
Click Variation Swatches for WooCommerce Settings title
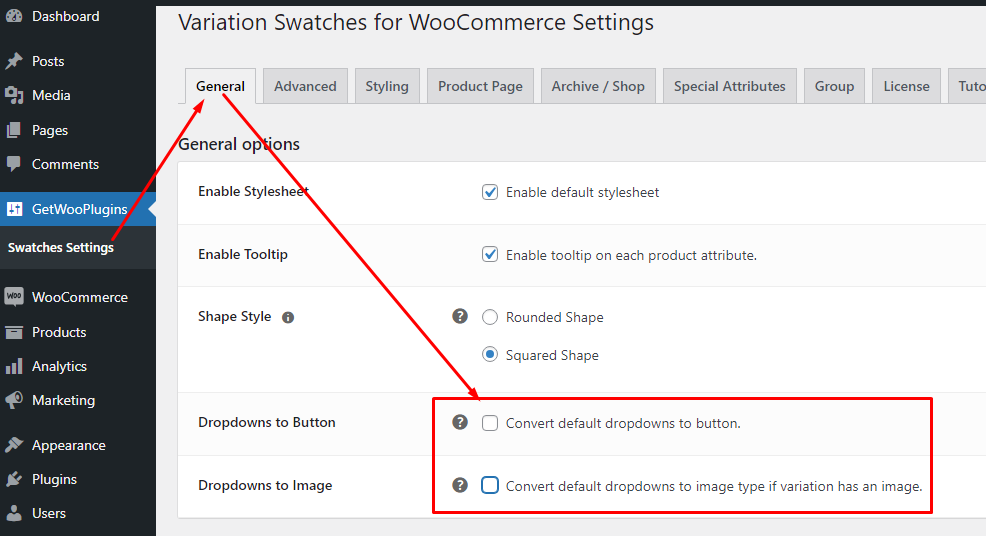coord(416,23)
